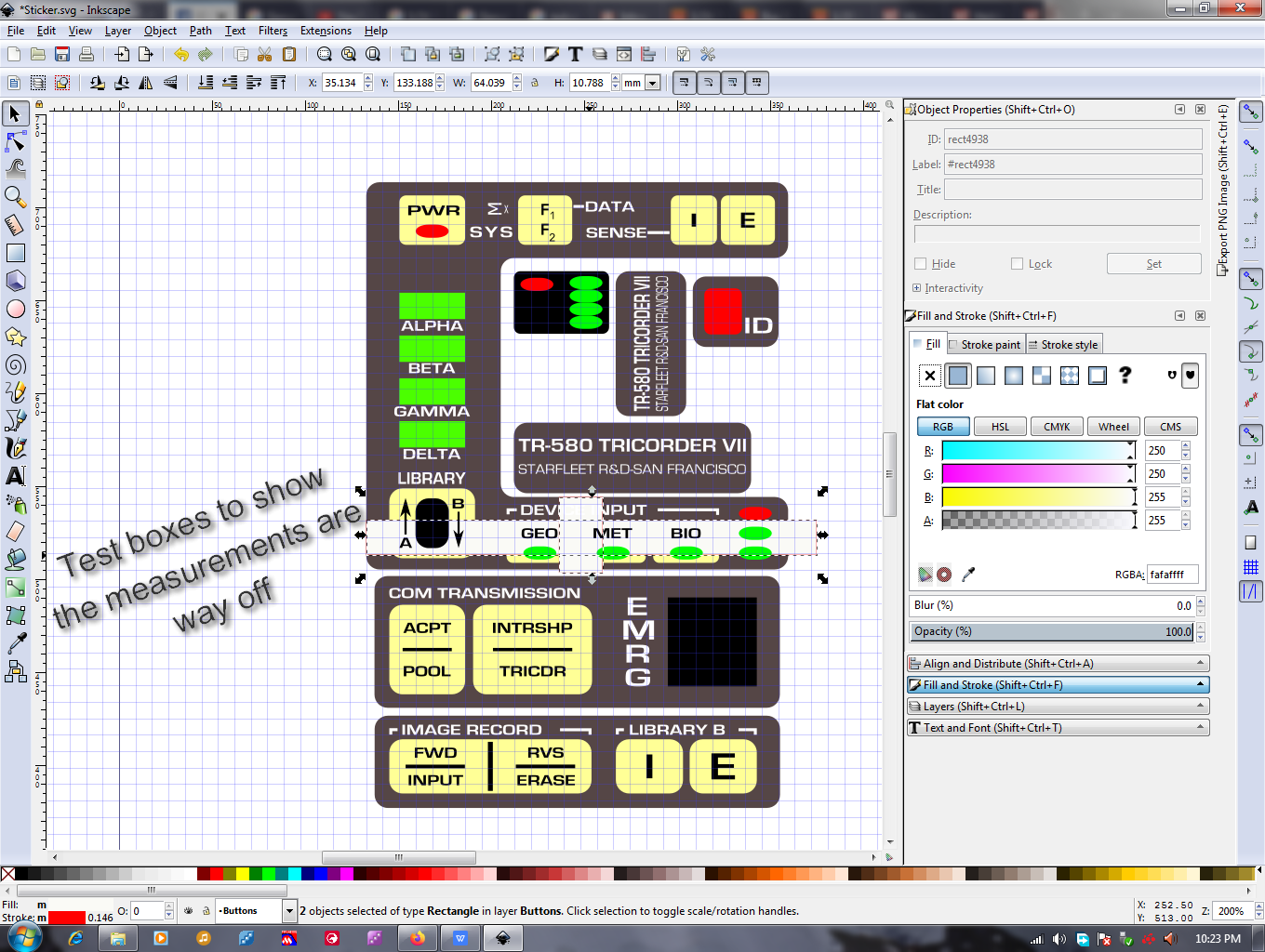Switch to the Stroke paint tab
This screenshot has height=952, width=1265.
pyautogui.click(x=986, y=345)
